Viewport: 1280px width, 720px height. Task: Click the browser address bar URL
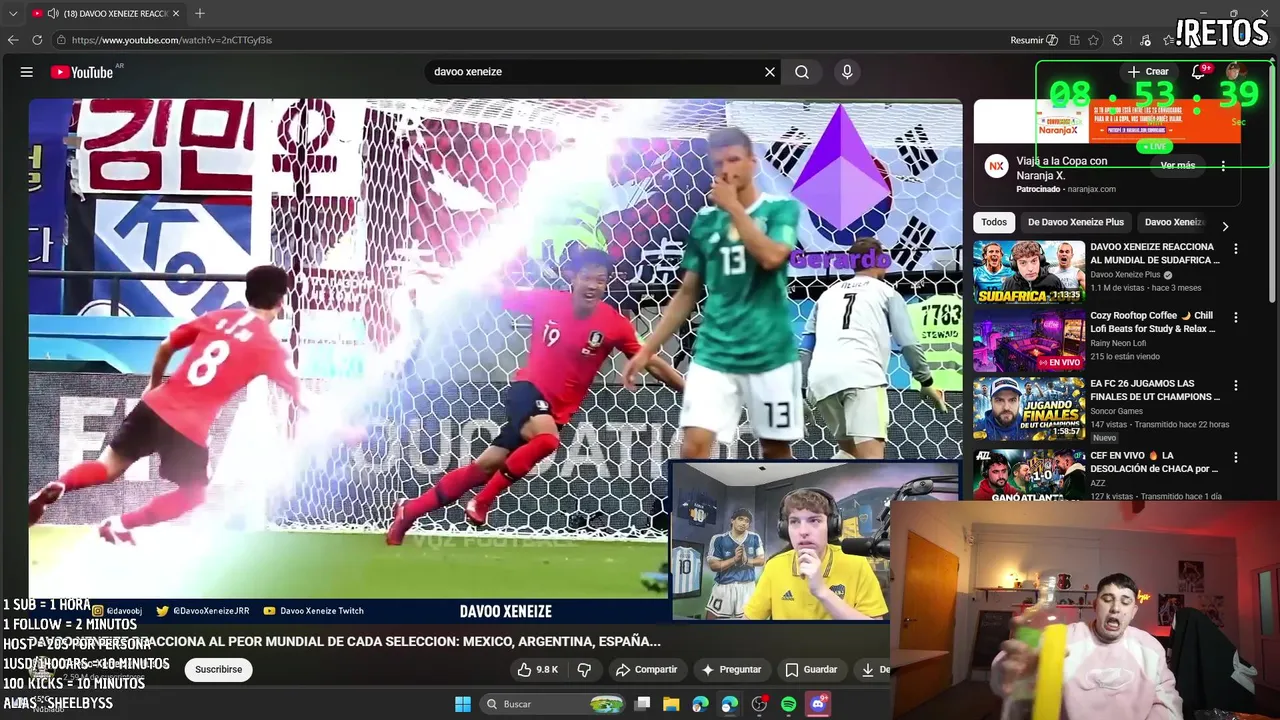tap(172, 40)
